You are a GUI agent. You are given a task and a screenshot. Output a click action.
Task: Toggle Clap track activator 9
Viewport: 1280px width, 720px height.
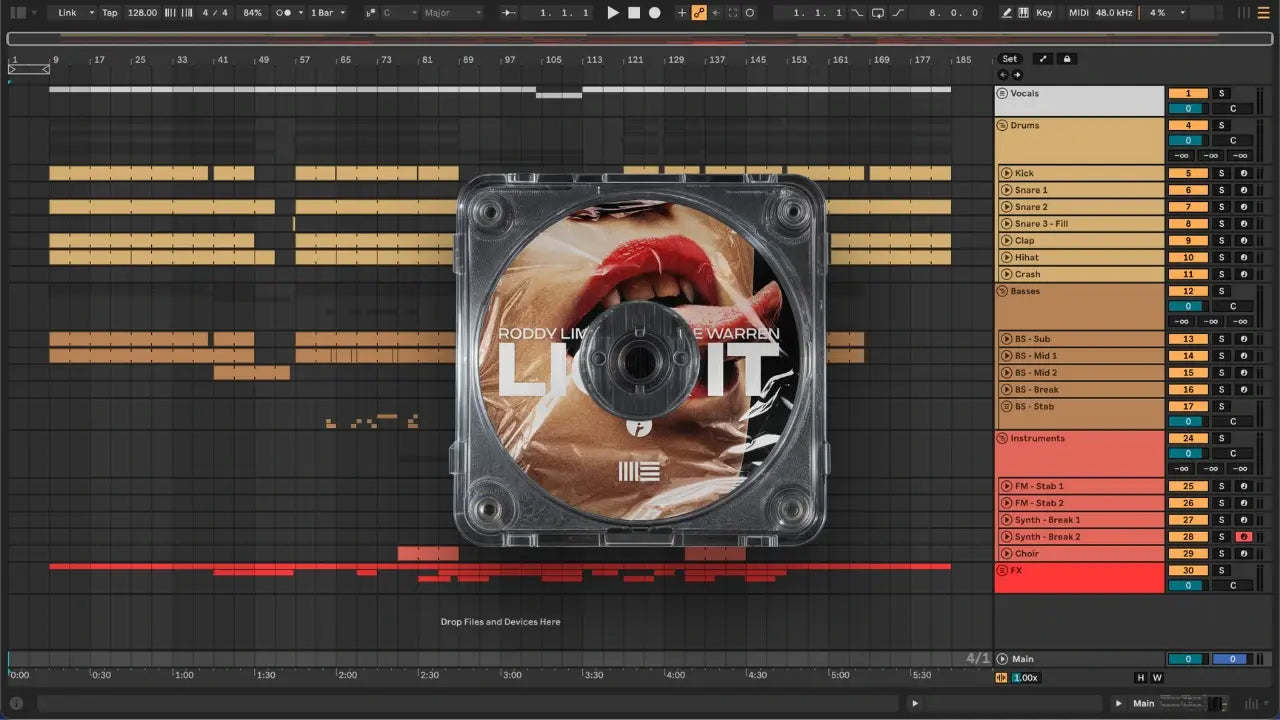coord(1188,241)
